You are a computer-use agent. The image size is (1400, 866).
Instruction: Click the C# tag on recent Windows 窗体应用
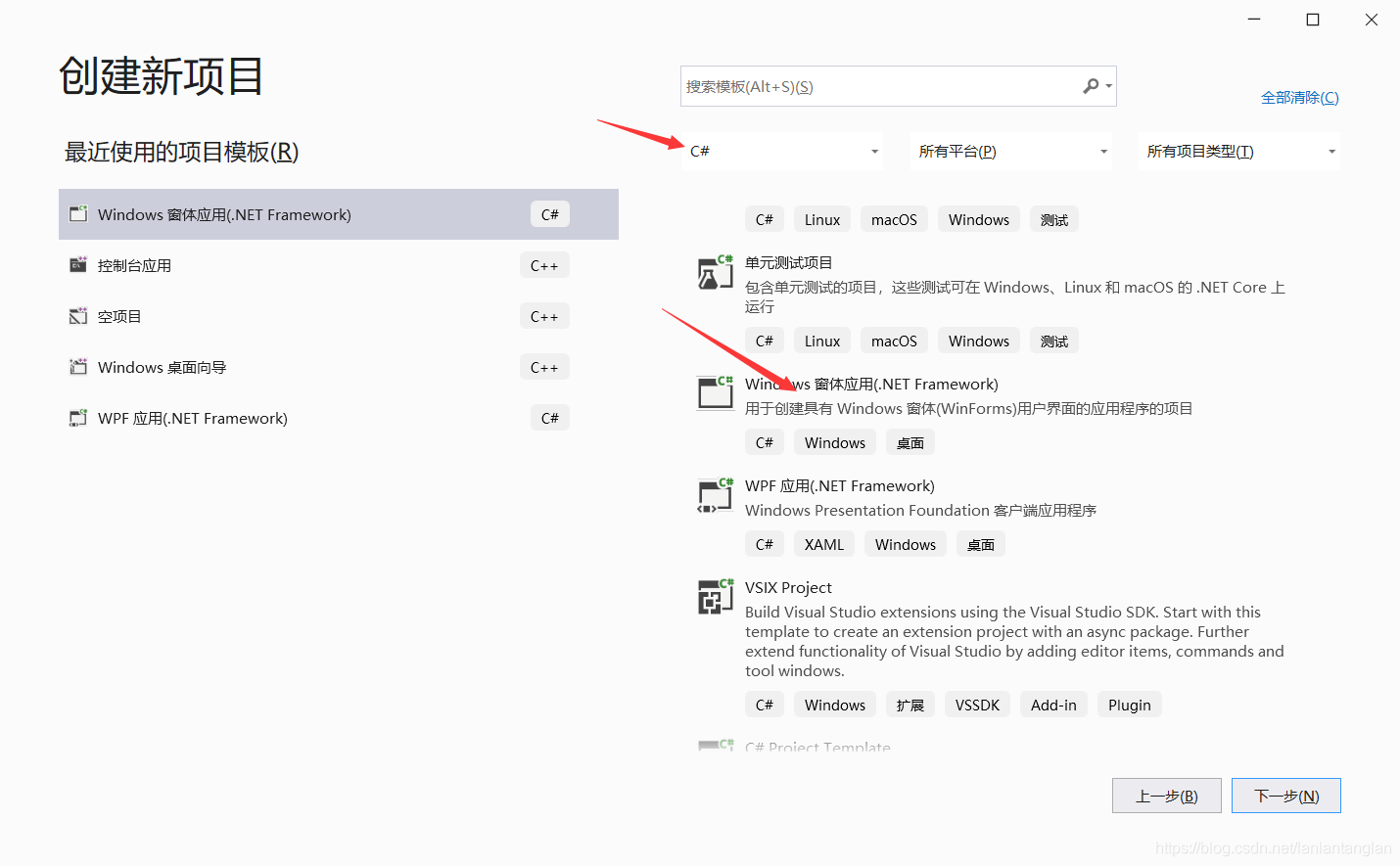pos(549,214)
